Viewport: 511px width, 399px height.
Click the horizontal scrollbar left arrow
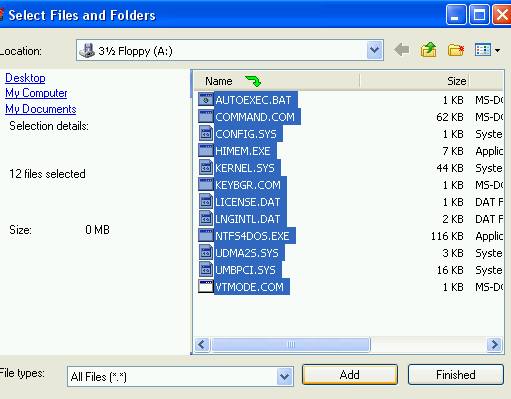tap(202, 344)
